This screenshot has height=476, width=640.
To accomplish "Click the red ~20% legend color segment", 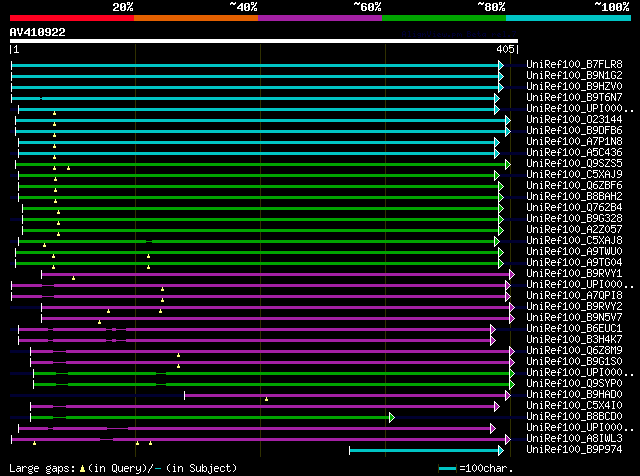I will click(72, 17).
